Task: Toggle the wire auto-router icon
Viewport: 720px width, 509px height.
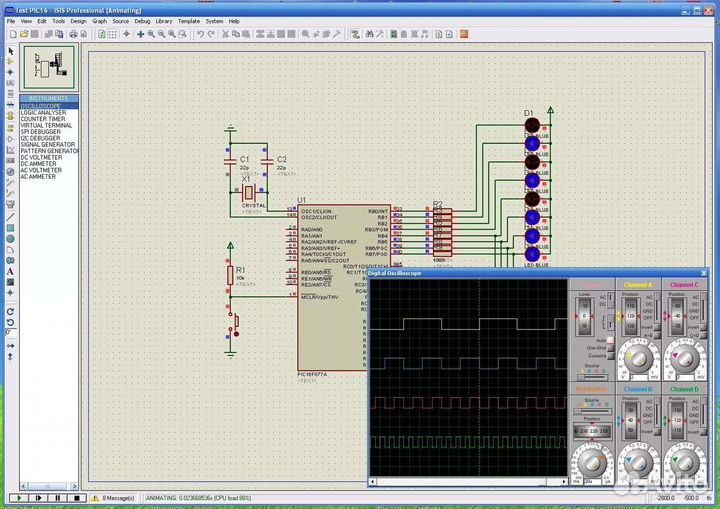Action: (x=355, y=34)
